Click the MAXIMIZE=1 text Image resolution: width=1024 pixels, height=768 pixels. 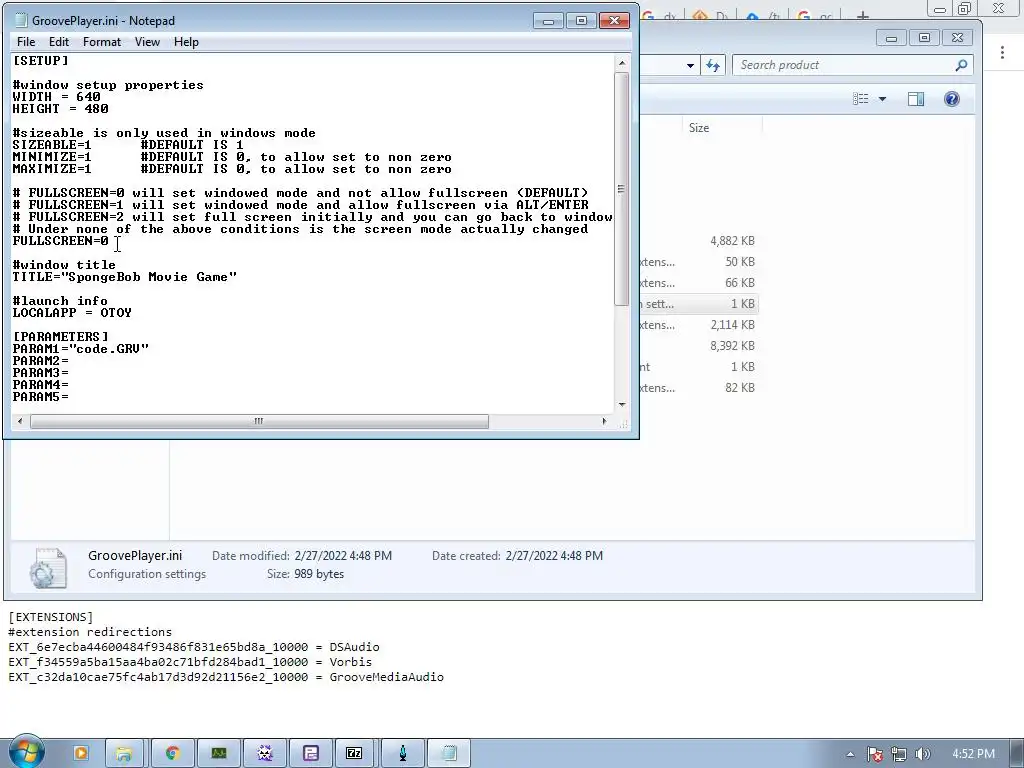click(52, 169)
